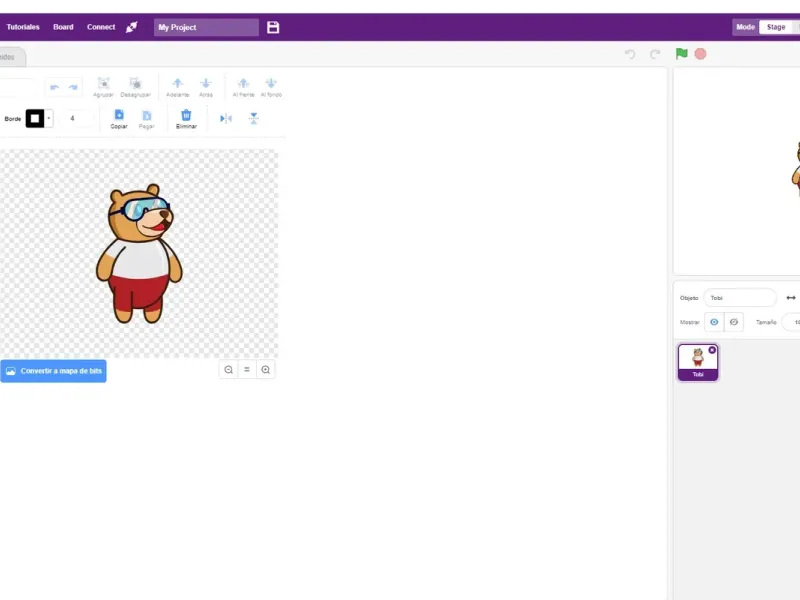This screenshot has width=800, height=600.
Task: Switch mode to Stage
Action: 776,27
